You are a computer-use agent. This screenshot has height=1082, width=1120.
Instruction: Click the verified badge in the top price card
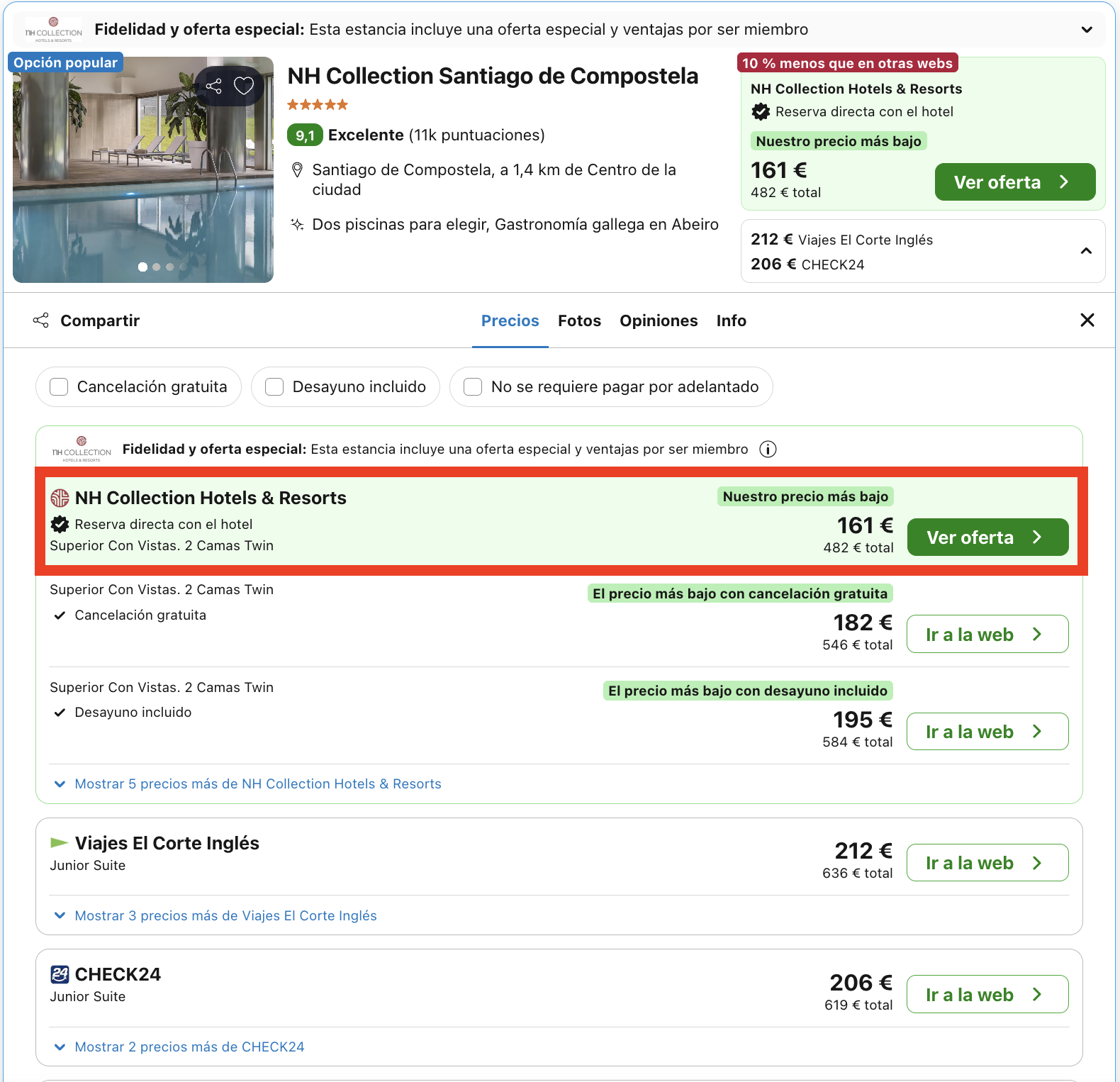pos(761,112)
